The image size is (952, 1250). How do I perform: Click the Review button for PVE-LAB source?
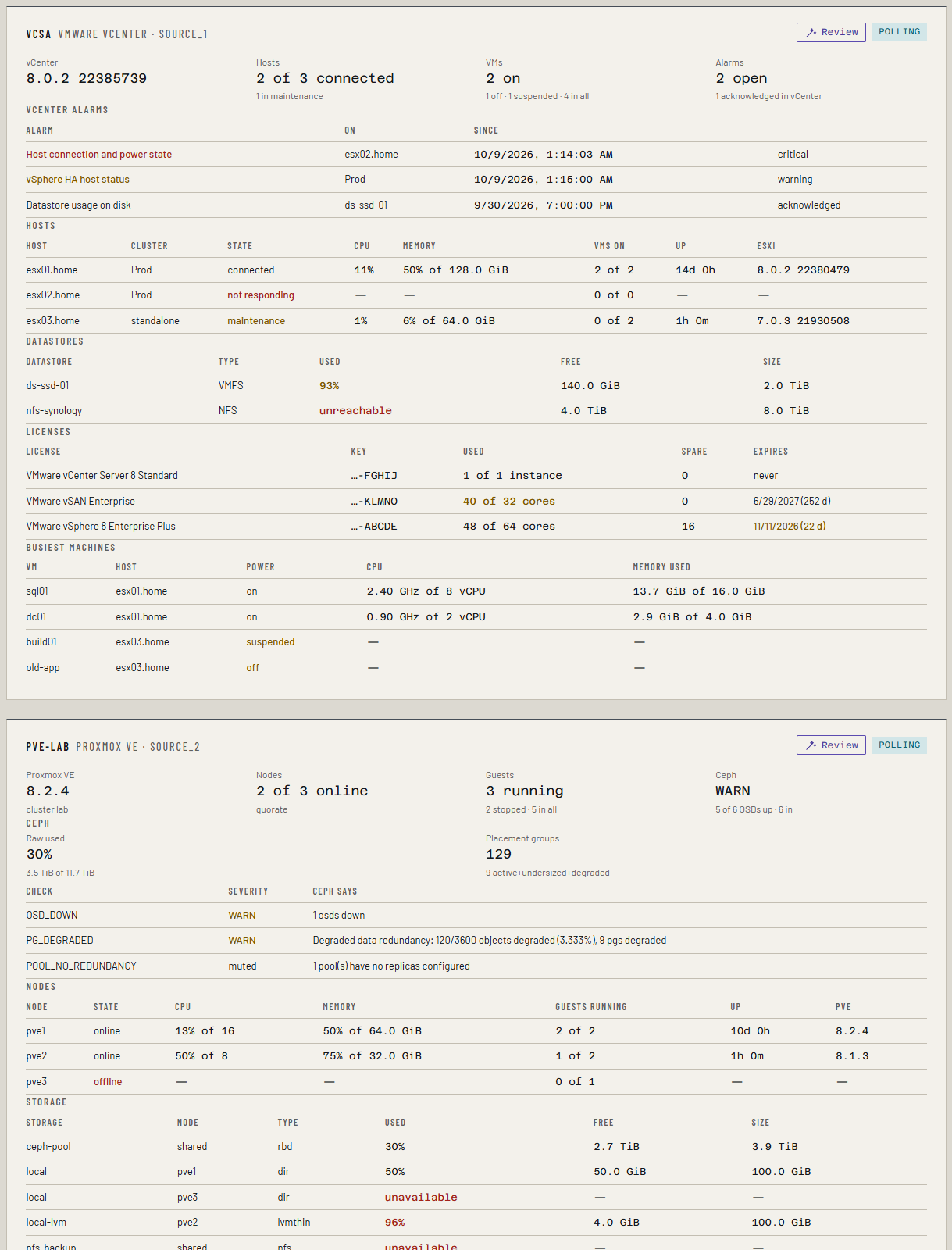[831, 745]
